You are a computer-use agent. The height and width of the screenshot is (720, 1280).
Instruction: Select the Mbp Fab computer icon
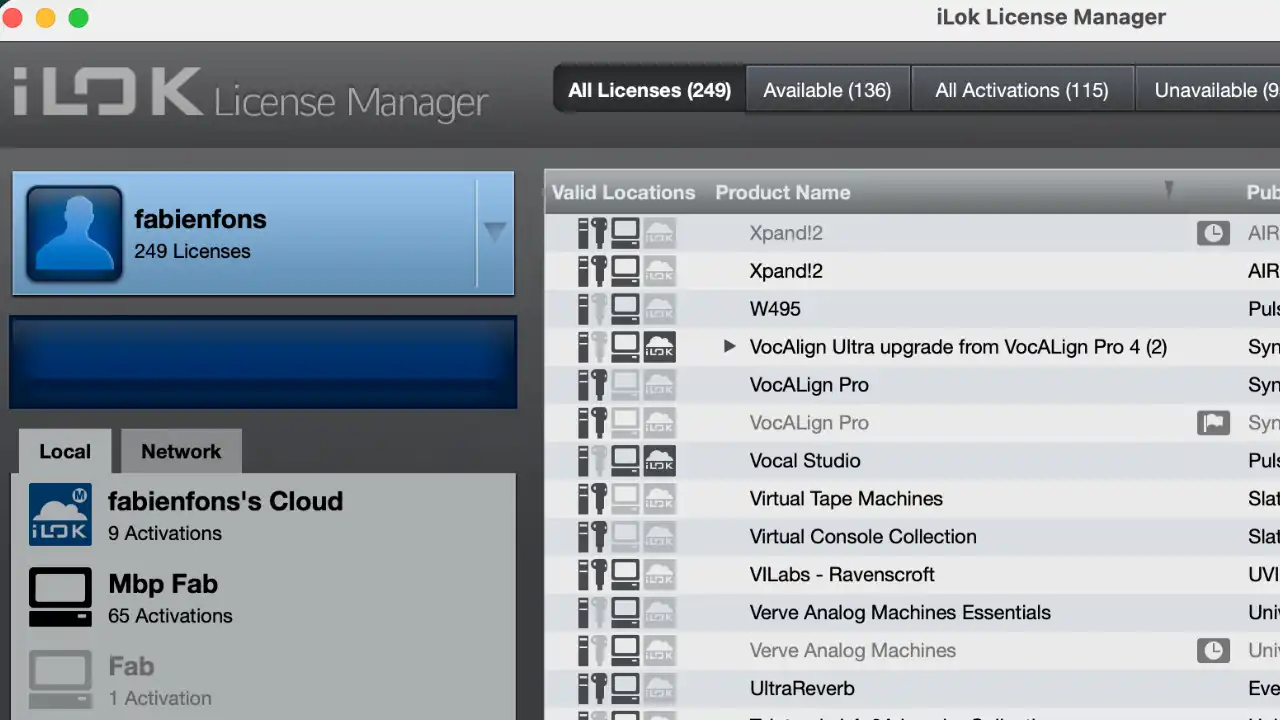60,598
